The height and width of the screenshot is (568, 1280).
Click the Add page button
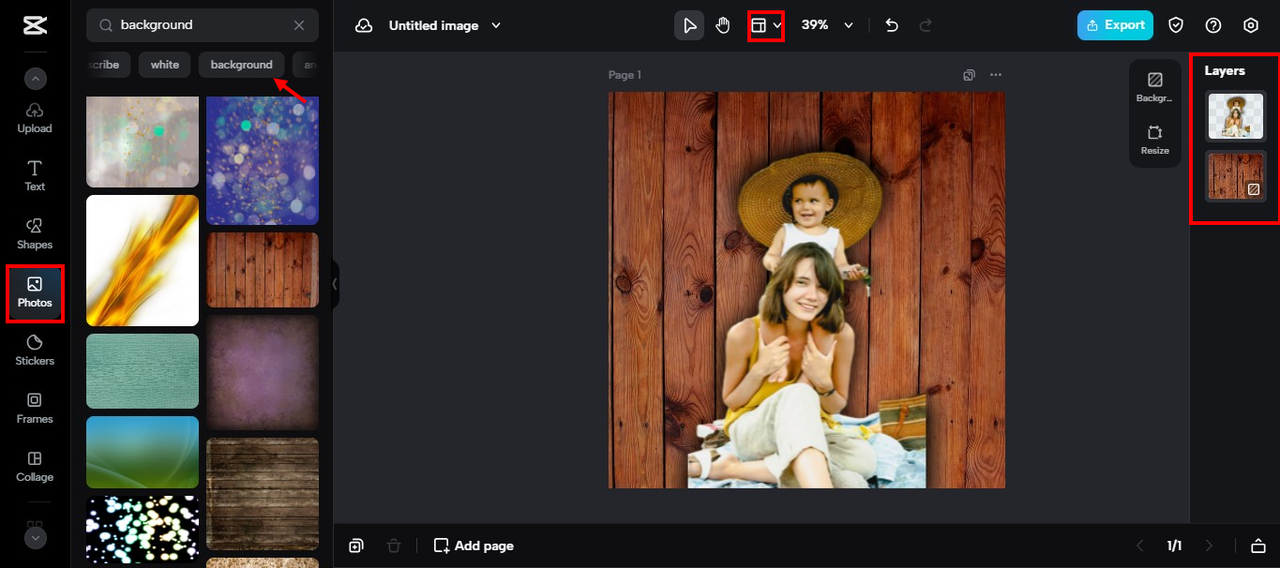[474, 546]
